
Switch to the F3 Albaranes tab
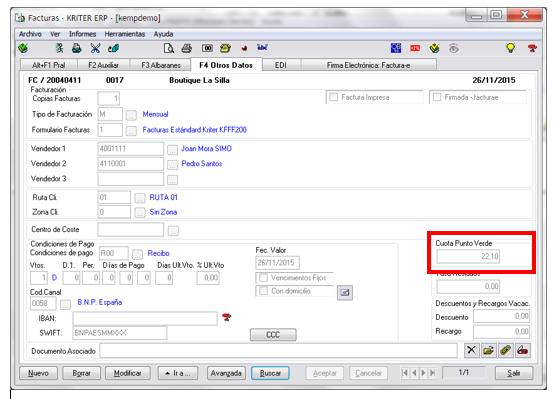coord(161,65)
